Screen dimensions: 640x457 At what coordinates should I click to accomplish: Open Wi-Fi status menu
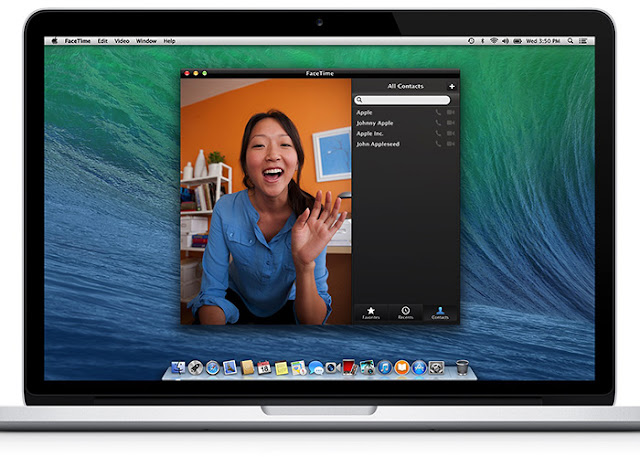494,41
